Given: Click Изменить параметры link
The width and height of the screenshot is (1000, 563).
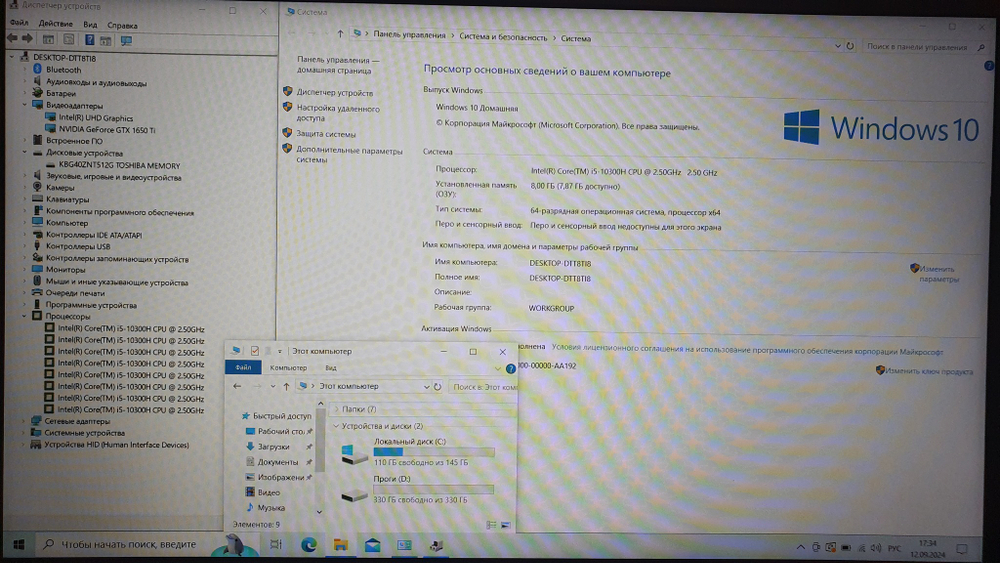Looking at the screenshot, I should pos(938,274).
